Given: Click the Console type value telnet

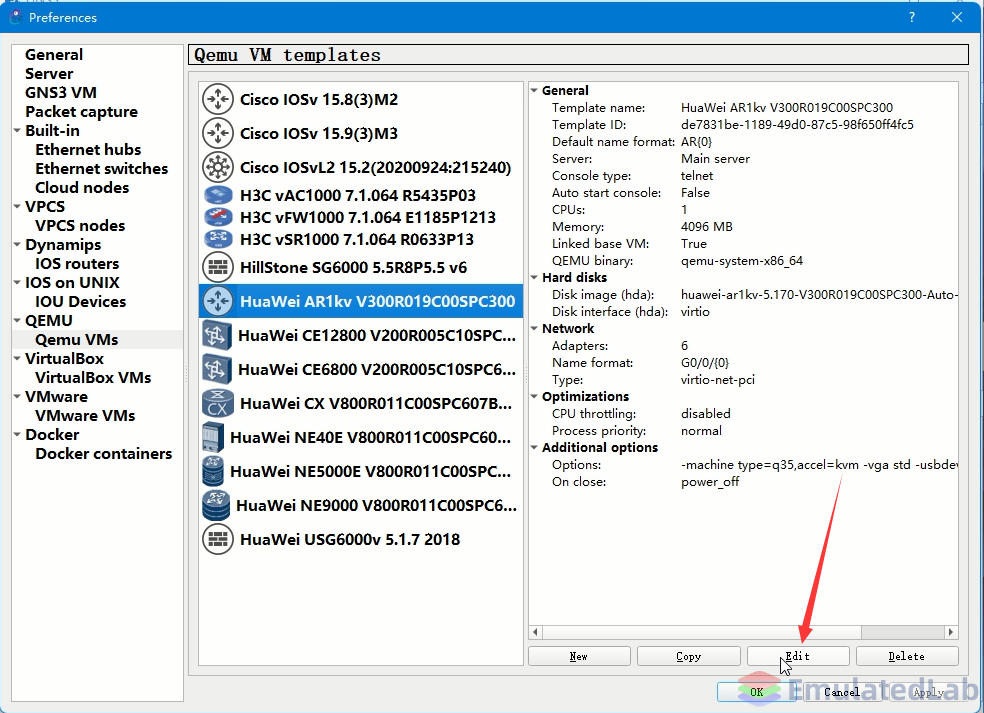Looking at the screenshot, I should point(697,176).
